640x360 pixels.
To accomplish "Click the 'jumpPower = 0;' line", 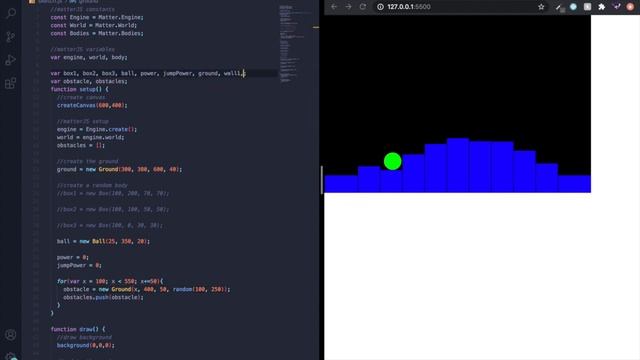I will tap(79, 265).
